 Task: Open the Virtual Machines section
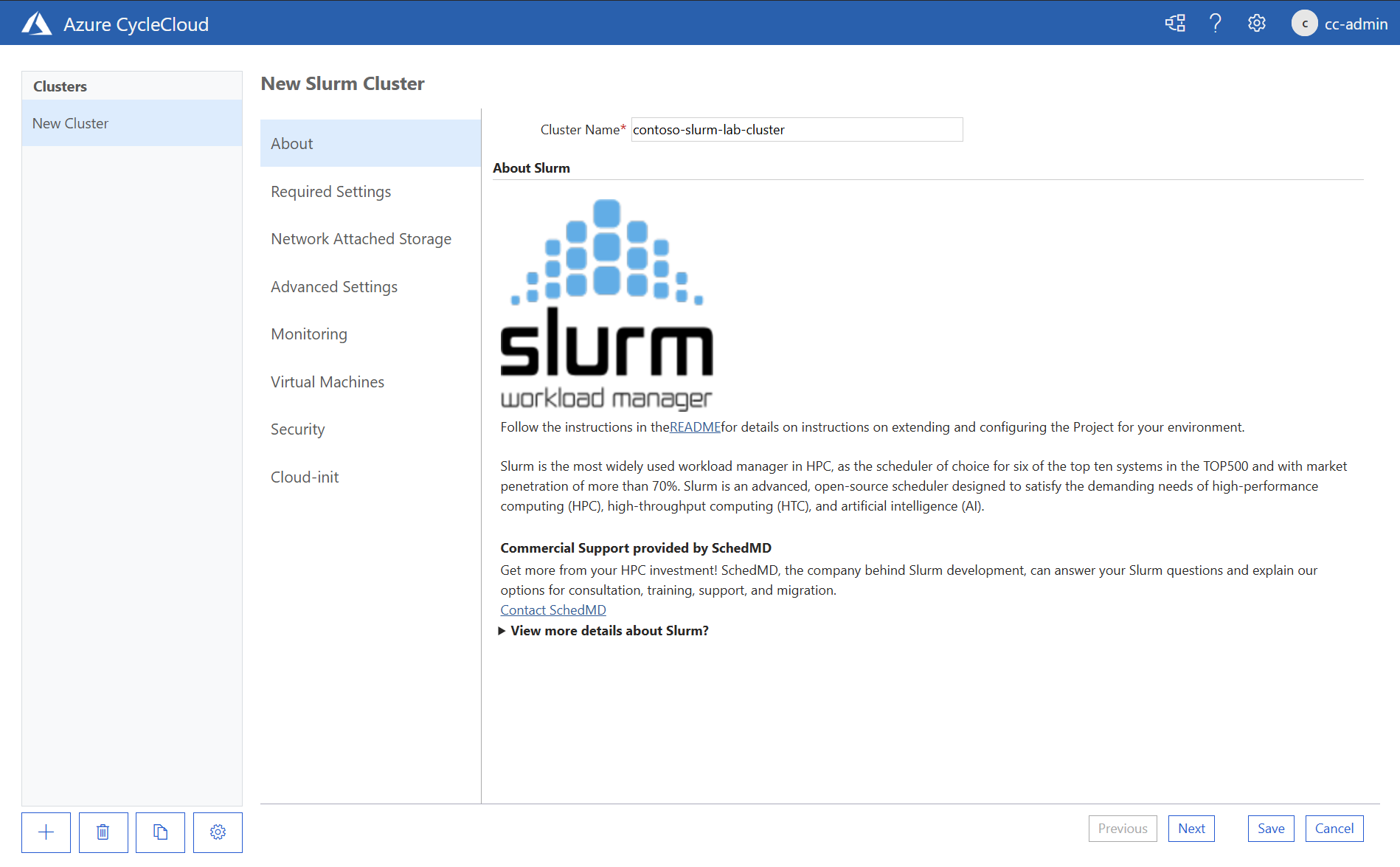click(370, 381)
